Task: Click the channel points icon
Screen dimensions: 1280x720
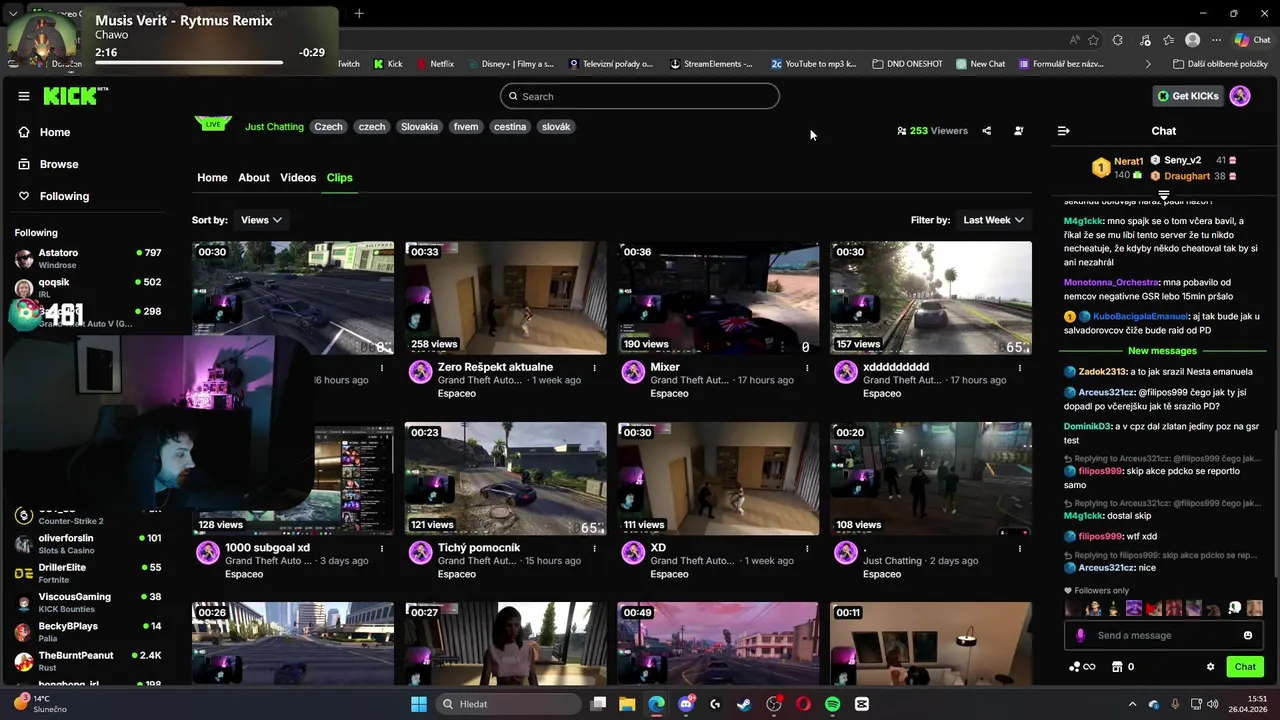Action: (x=1081, y=667)
